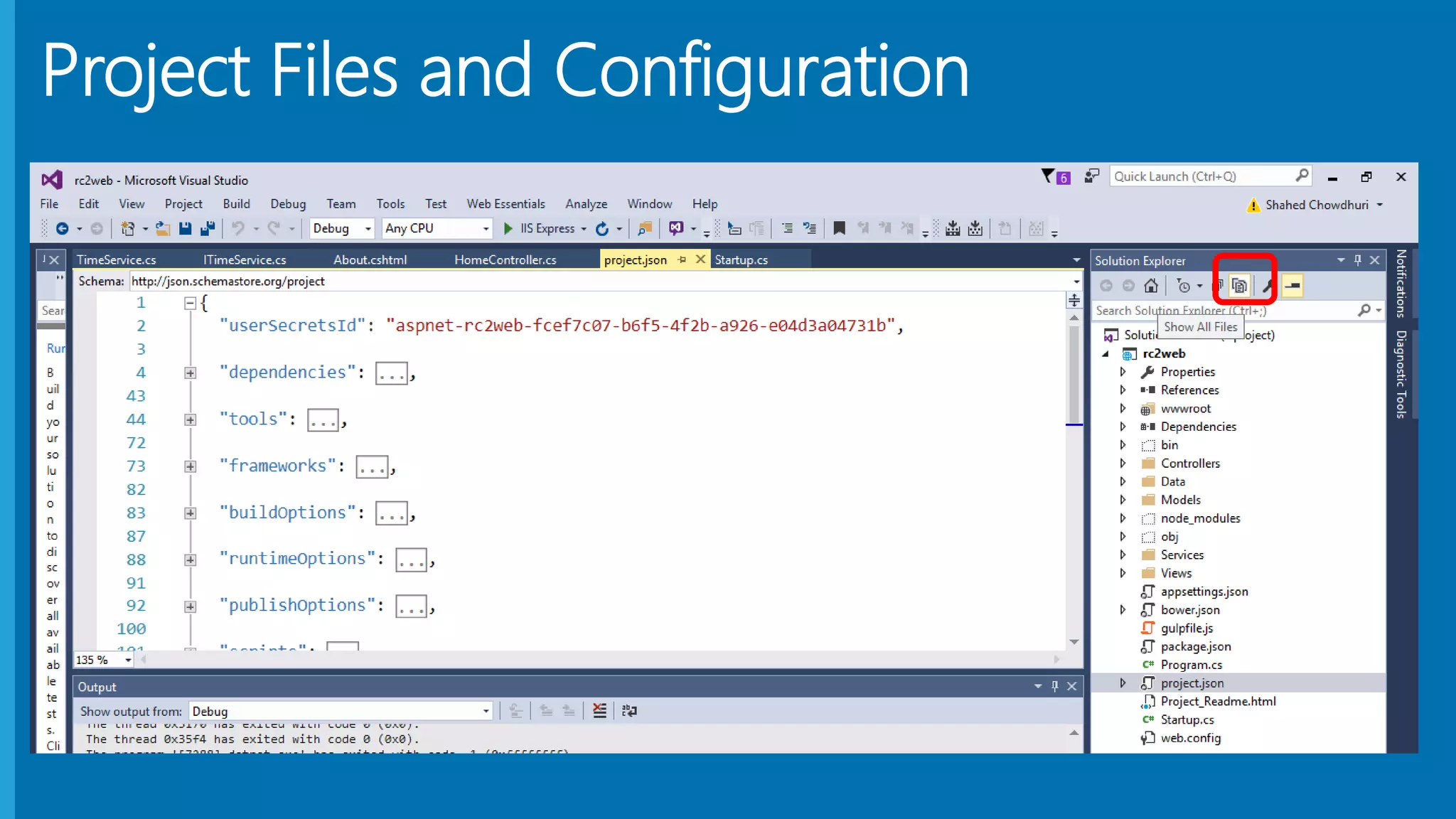Open the IIS Express target dropdown arrow
The image size is (1456, 819).
584,229
